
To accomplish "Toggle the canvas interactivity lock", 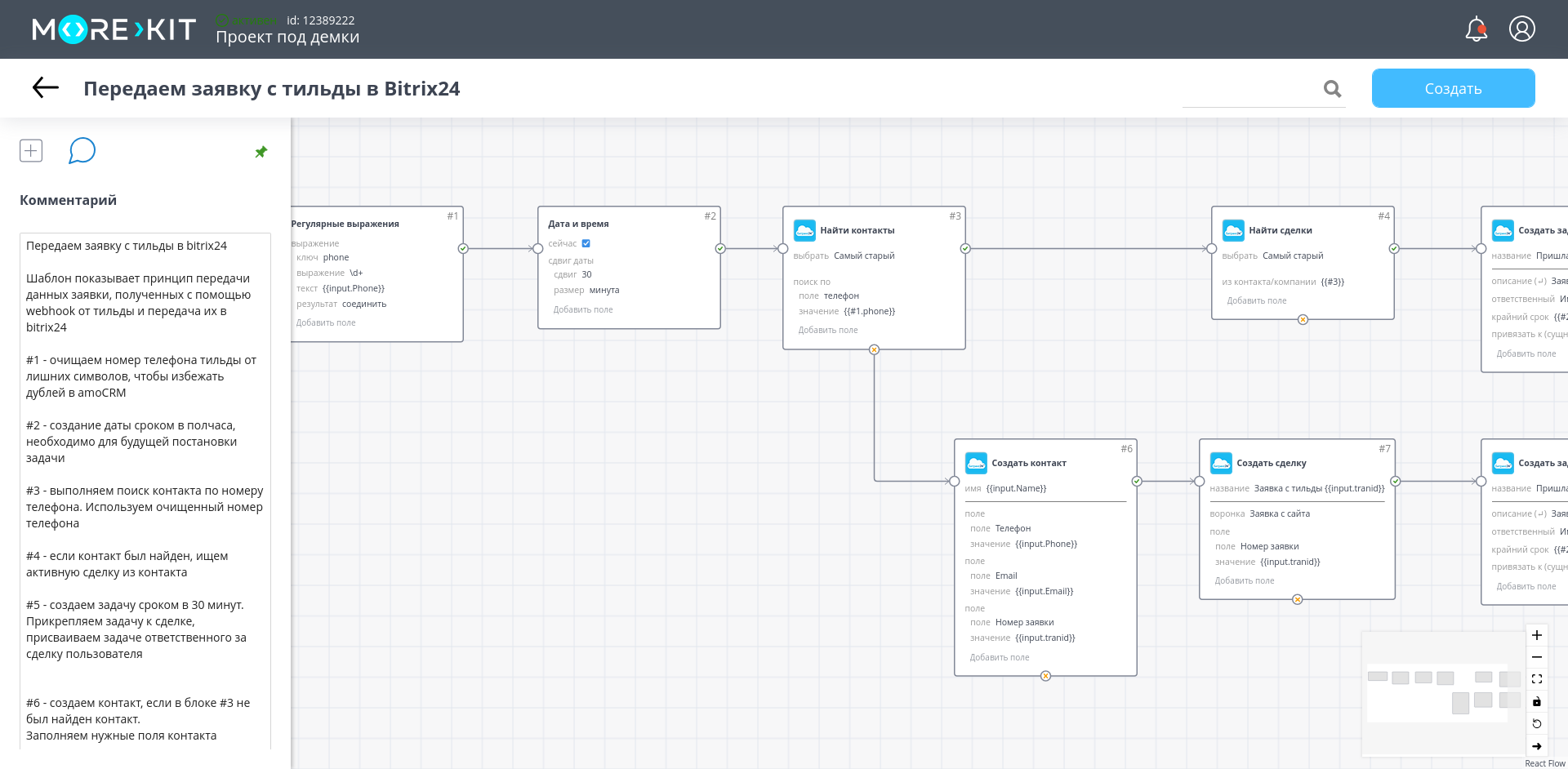I will [x=1536, y=701].
